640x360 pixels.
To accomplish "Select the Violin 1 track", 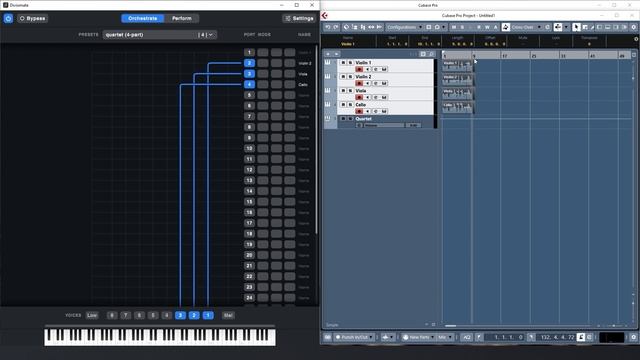I will point(386,66).
